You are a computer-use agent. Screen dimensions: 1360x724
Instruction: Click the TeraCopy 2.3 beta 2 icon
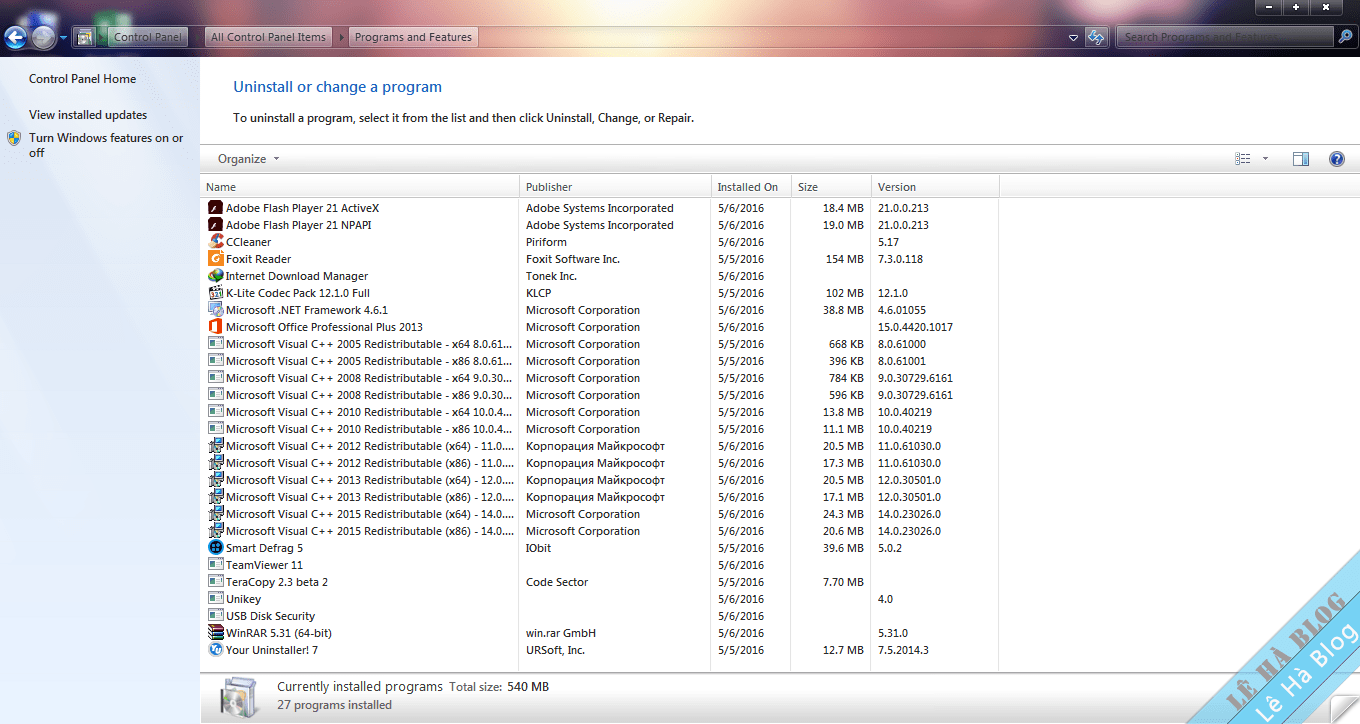coord(215,582)
